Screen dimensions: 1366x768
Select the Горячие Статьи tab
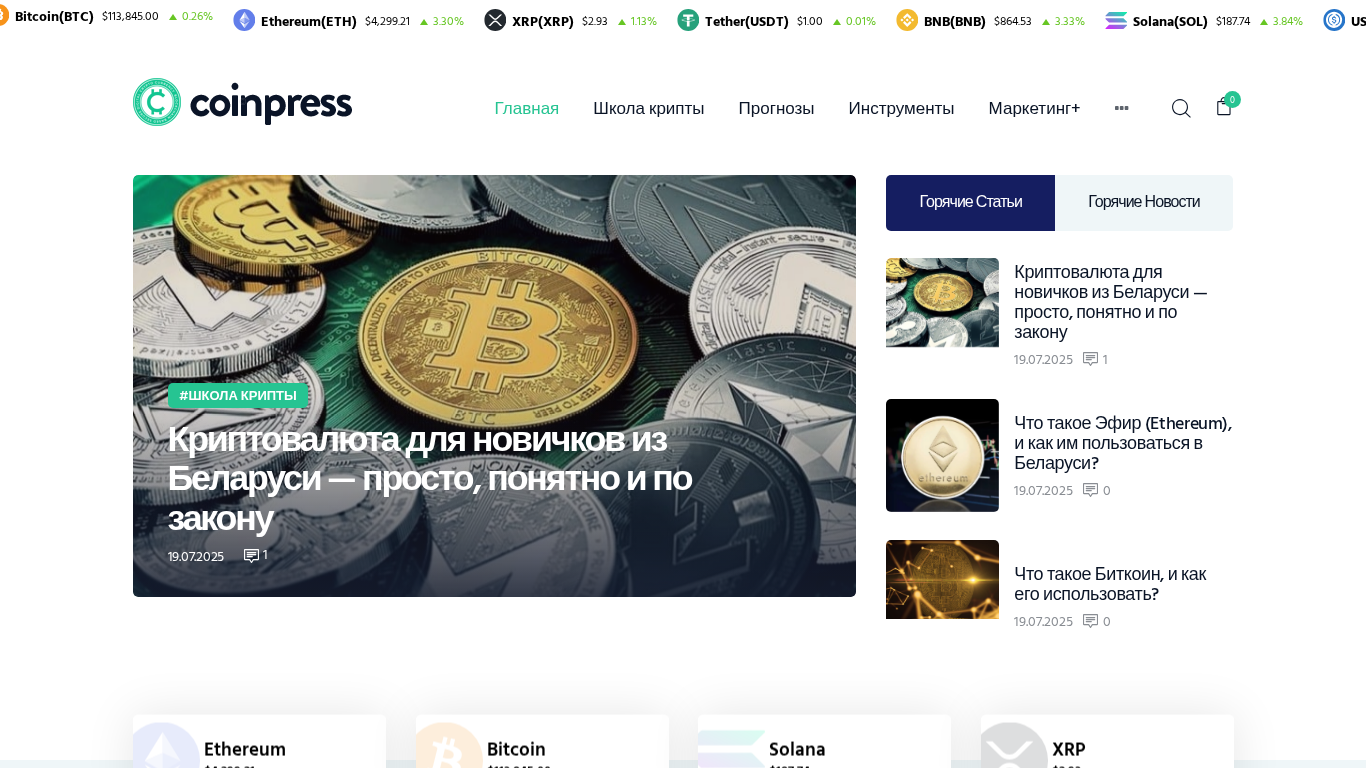970,202
